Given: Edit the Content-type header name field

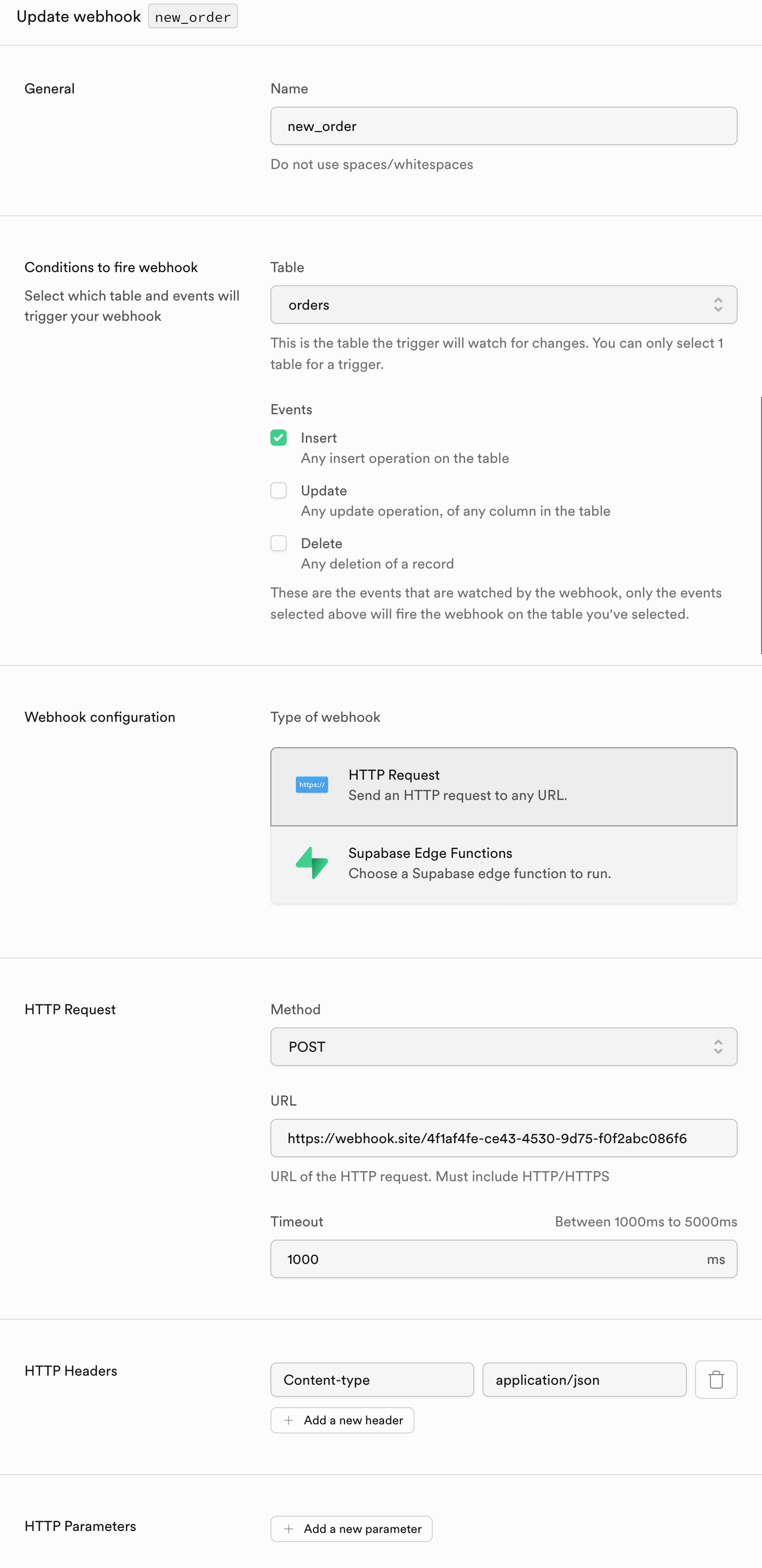Looking at the screenshot, I should 372,1379.
